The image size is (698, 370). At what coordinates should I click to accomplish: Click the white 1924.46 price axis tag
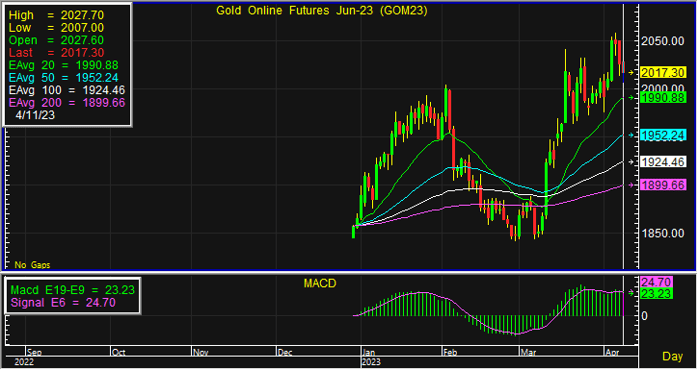coord(663,162)
